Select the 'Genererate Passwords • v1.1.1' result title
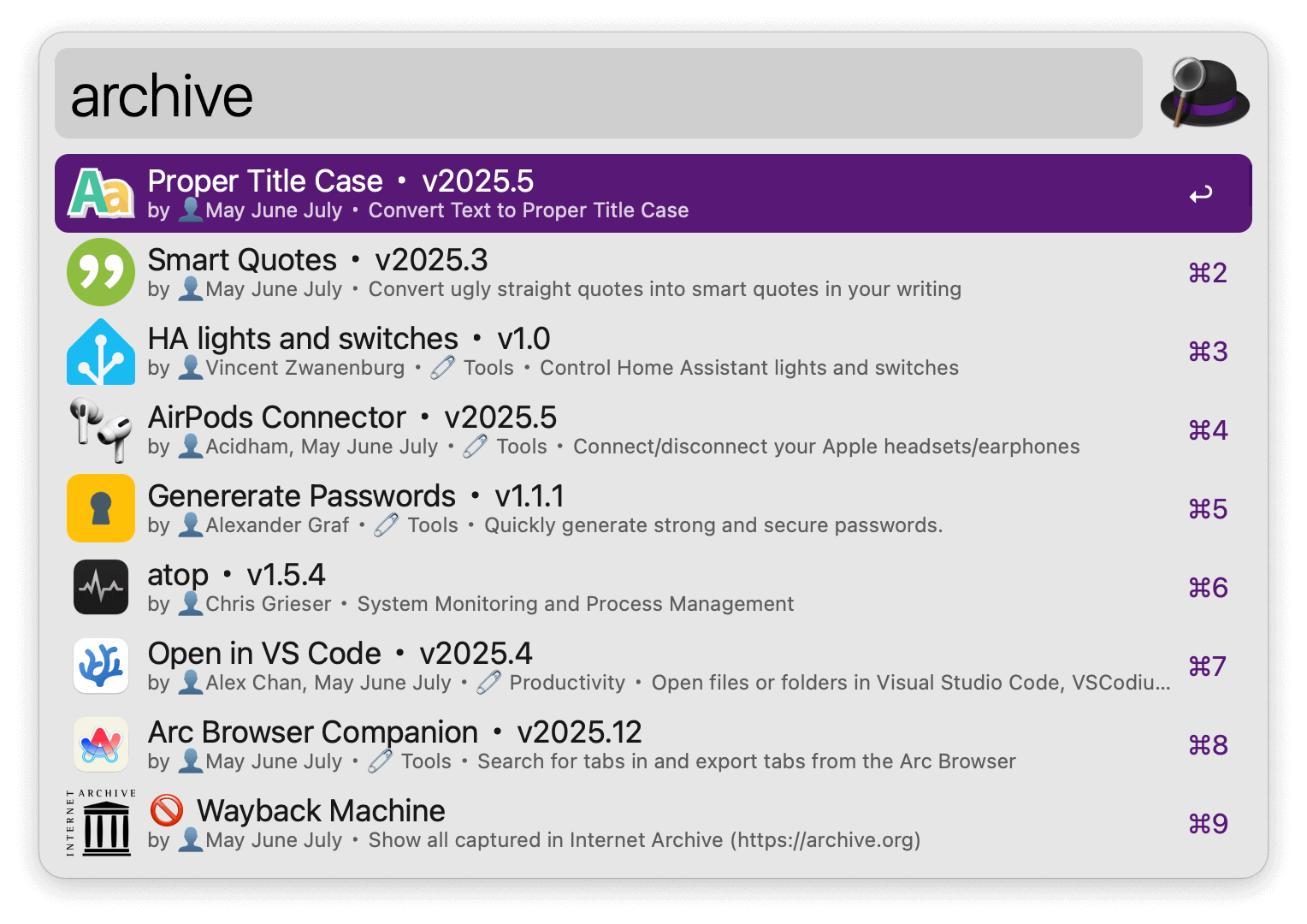 tap(356, 496)
